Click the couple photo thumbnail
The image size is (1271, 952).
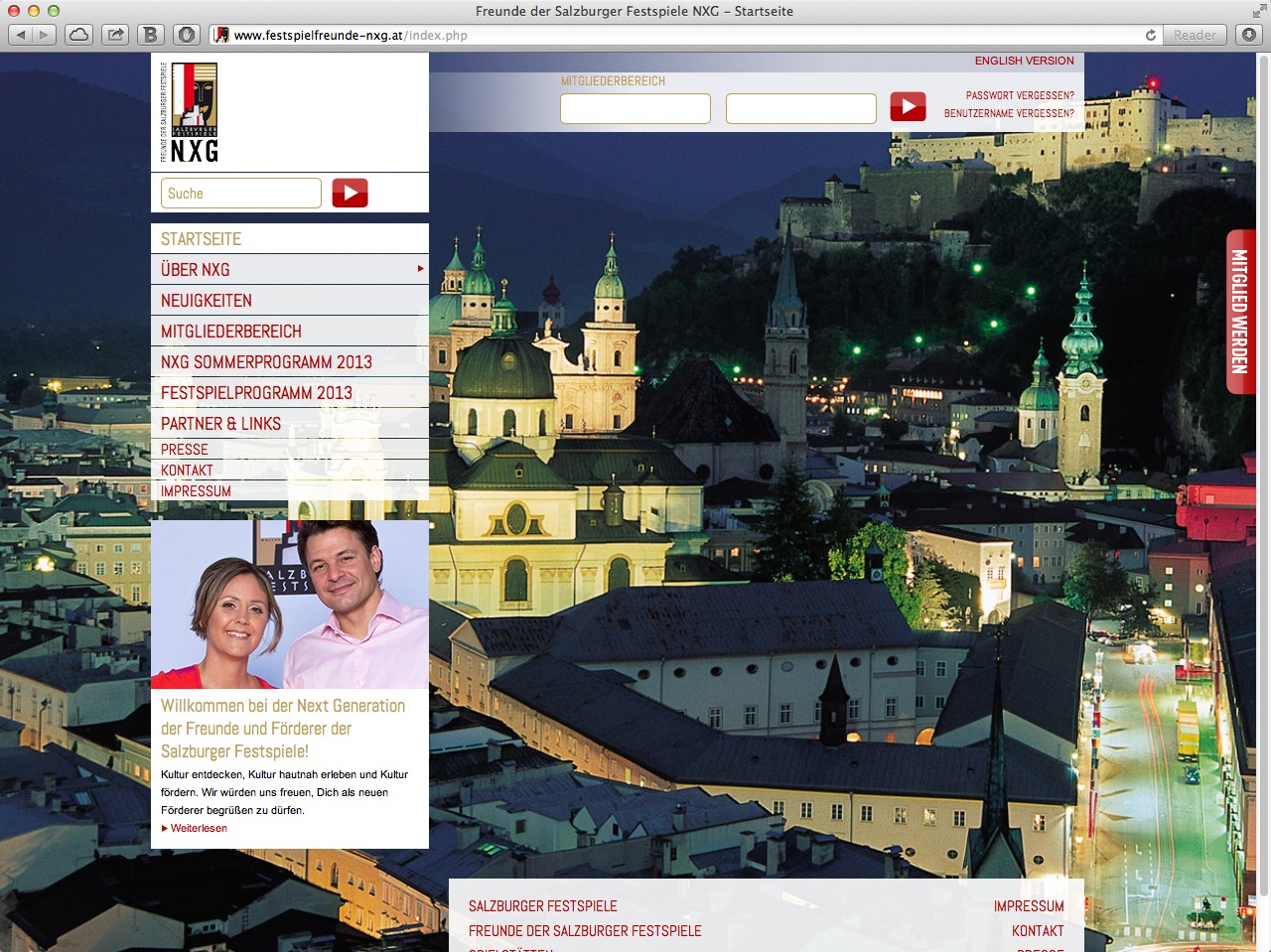click(290, 605)
